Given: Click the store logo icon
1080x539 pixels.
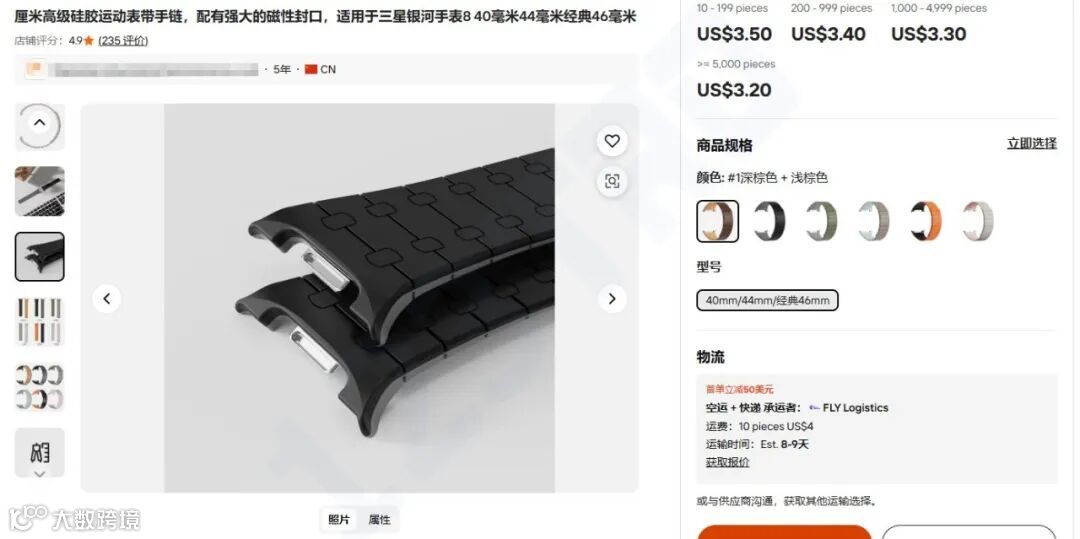Looking at the screenshot, I should click(x=36, y=70).
